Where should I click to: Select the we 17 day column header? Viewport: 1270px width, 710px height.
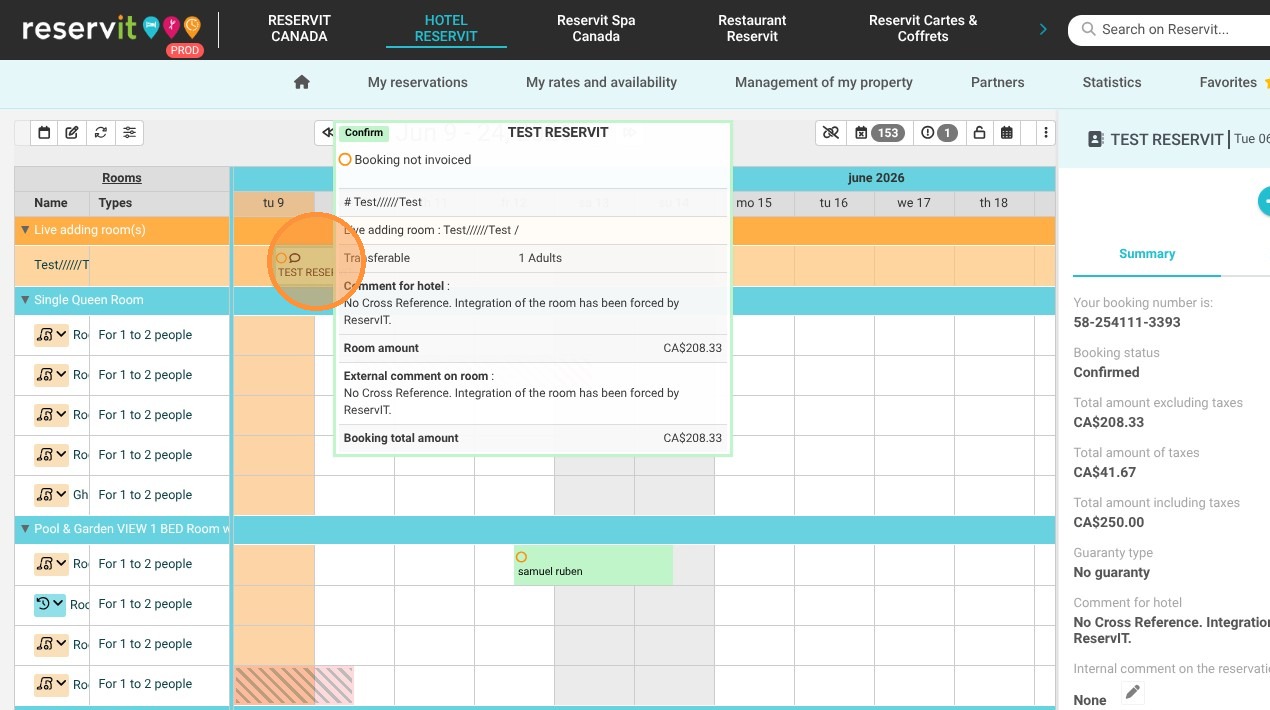(x=914, y=203)
